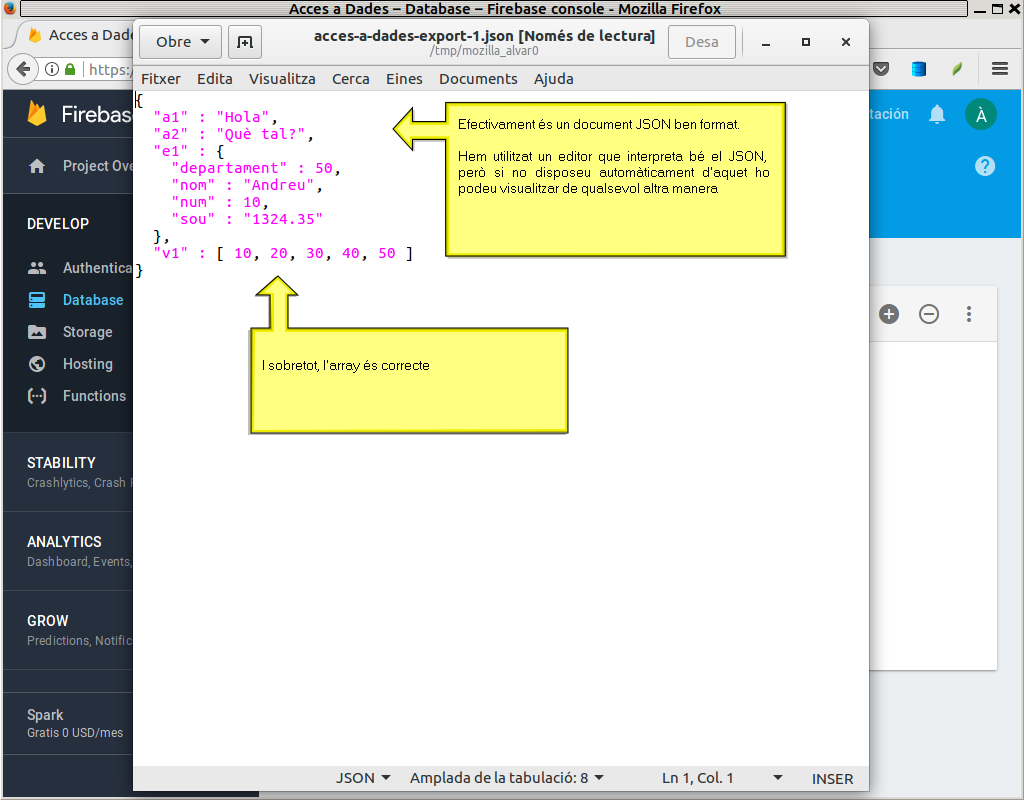Image resolution: width=1024 pixels, height=800 pixels.
Task: Open Project Overview home icon
Action: 37,166
